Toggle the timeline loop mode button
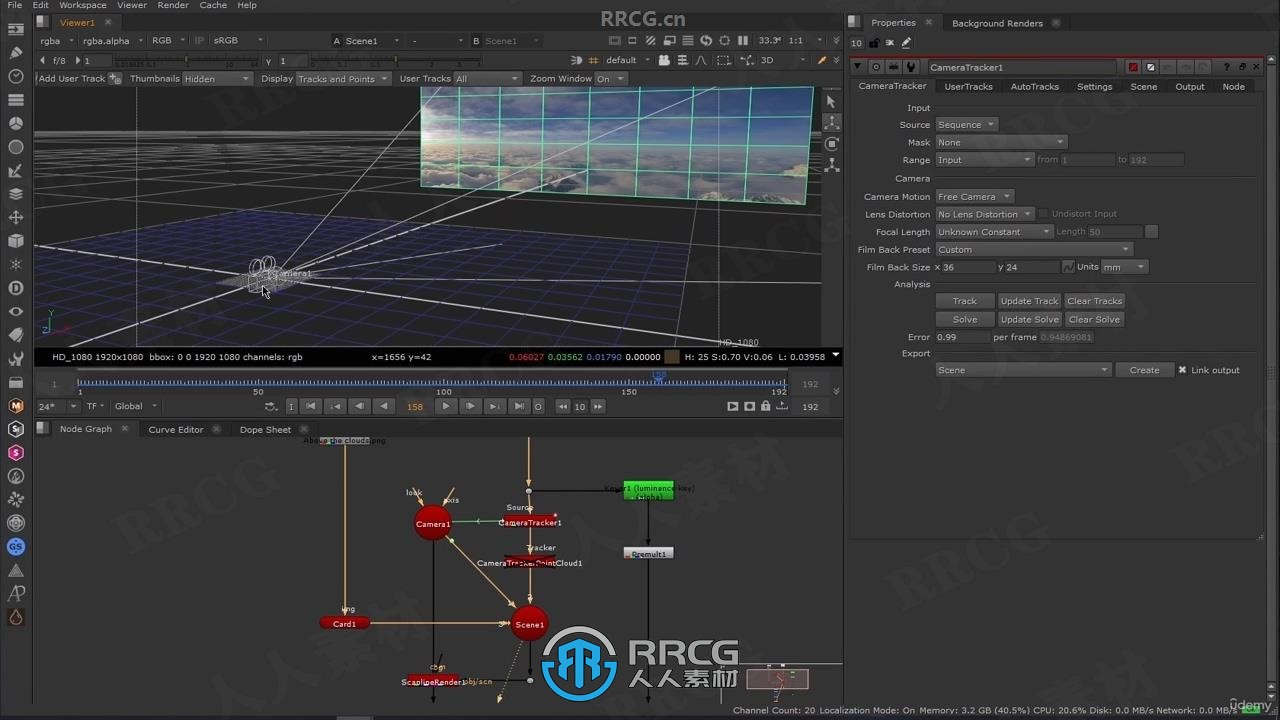The height and width of the screenshot is (720, 1280). (x=271, y=406)
